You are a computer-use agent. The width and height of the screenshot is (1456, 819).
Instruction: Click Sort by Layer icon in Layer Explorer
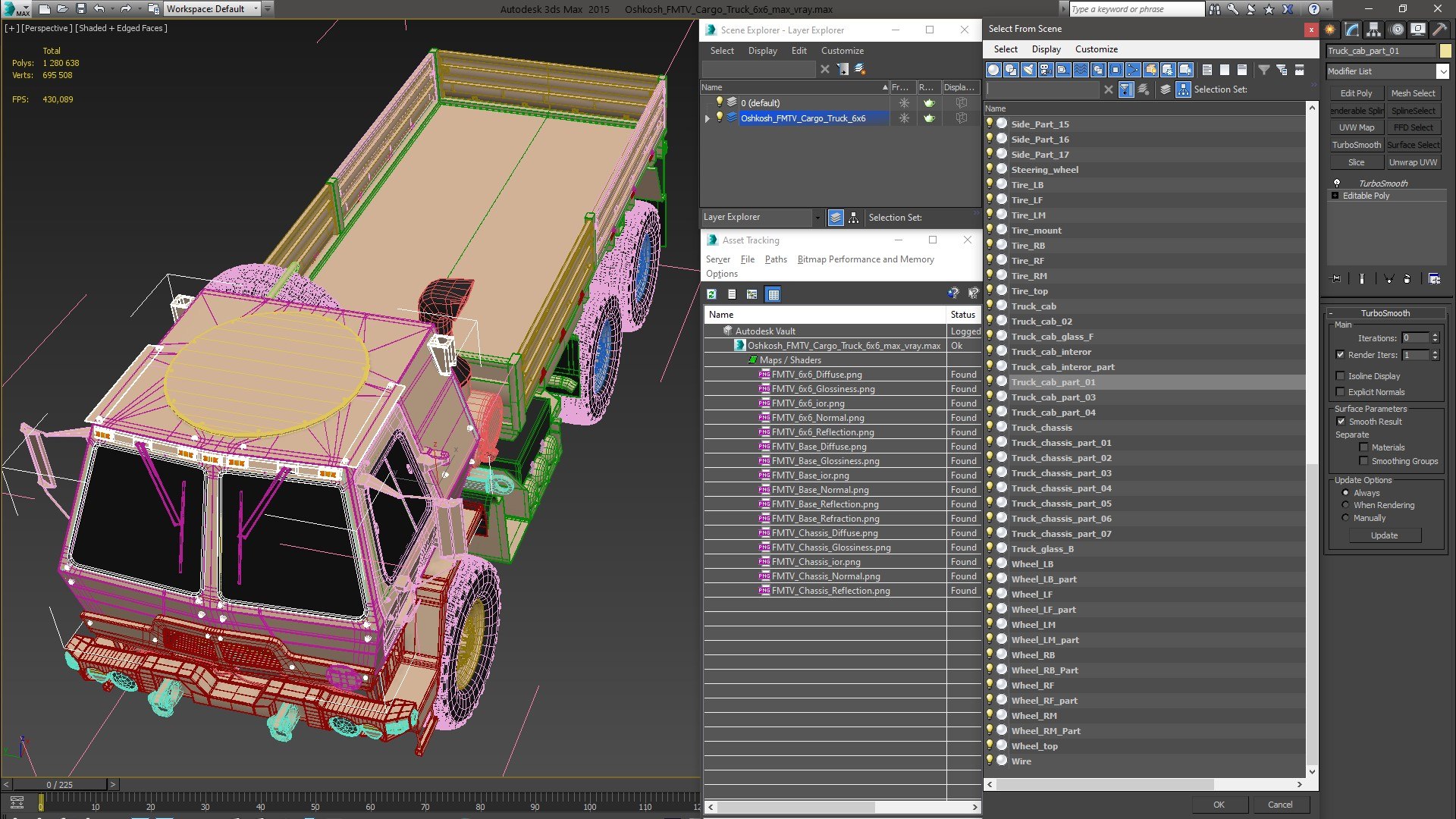pyautogui.click(x=836, y=218)
